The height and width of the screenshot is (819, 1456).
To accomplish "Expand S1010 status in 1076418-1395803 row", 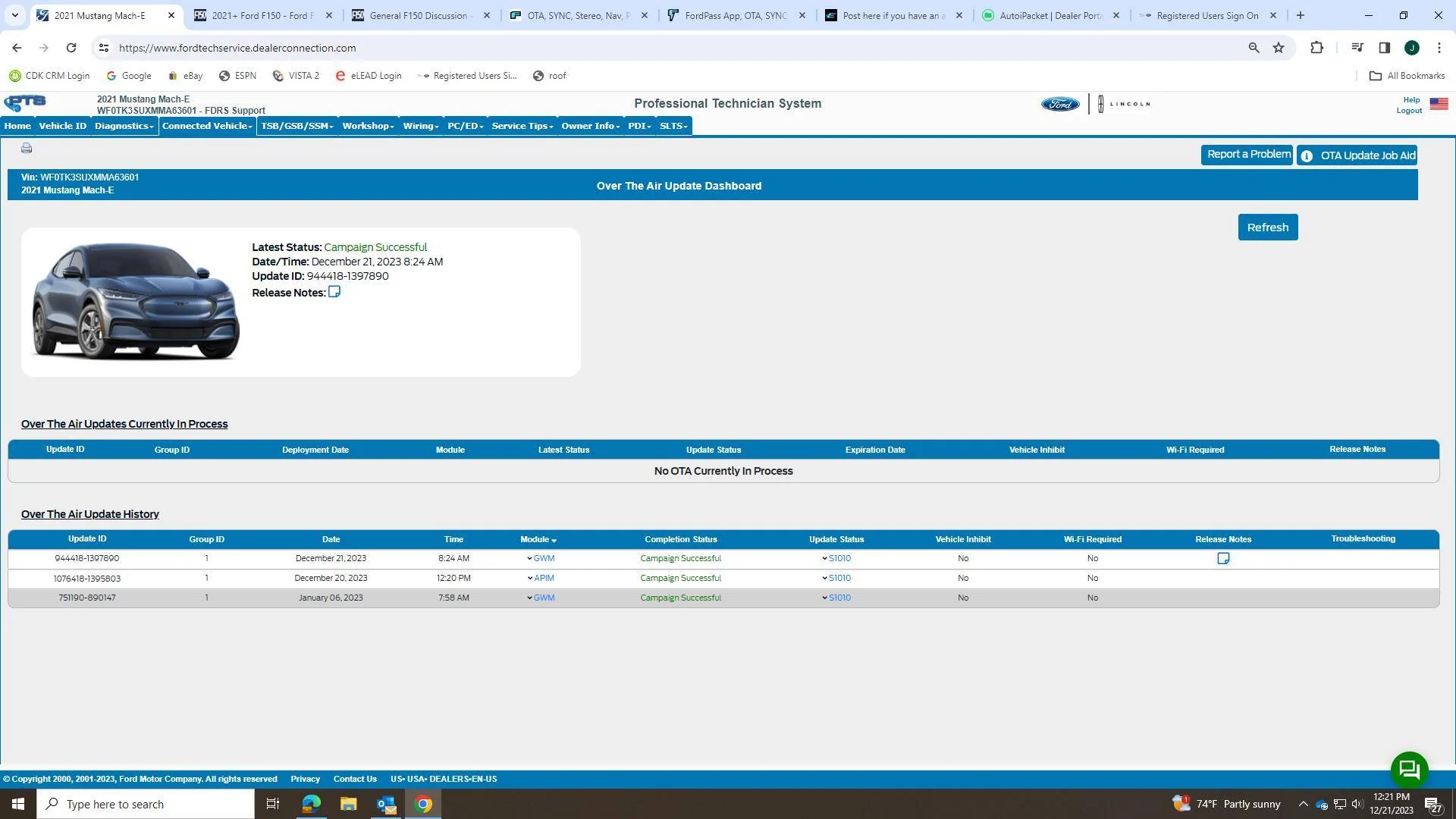I will (836, 578).
